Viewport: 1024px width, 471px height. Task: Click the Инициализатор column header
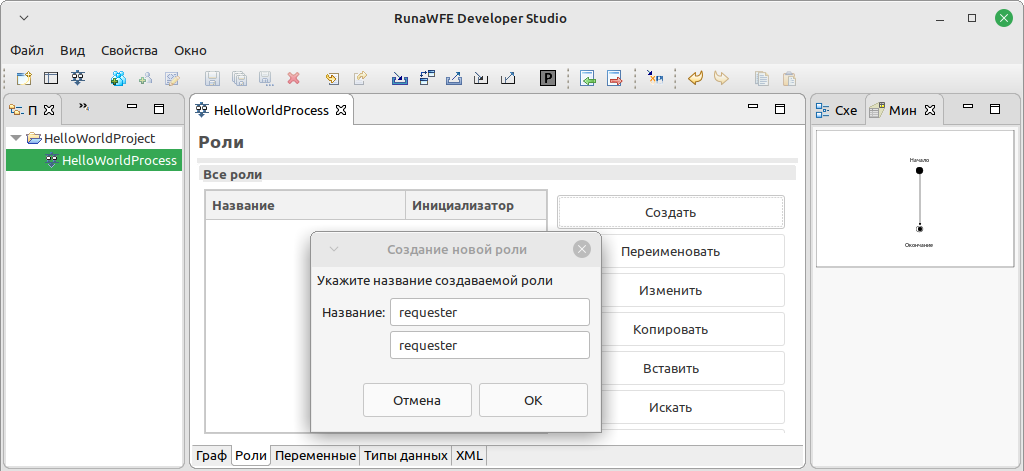[476, 206]
